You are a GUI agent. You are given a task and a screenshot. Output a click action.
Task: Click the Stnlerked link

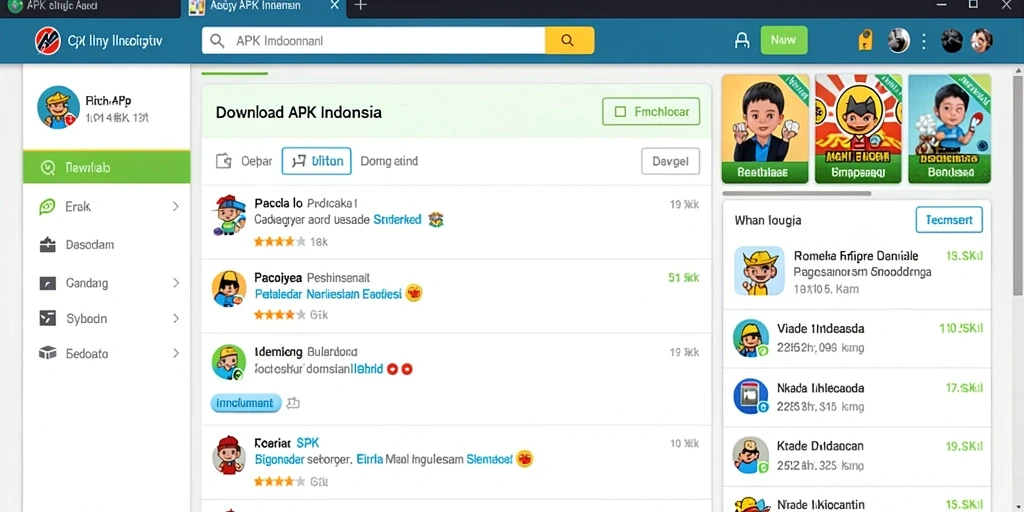397,220
